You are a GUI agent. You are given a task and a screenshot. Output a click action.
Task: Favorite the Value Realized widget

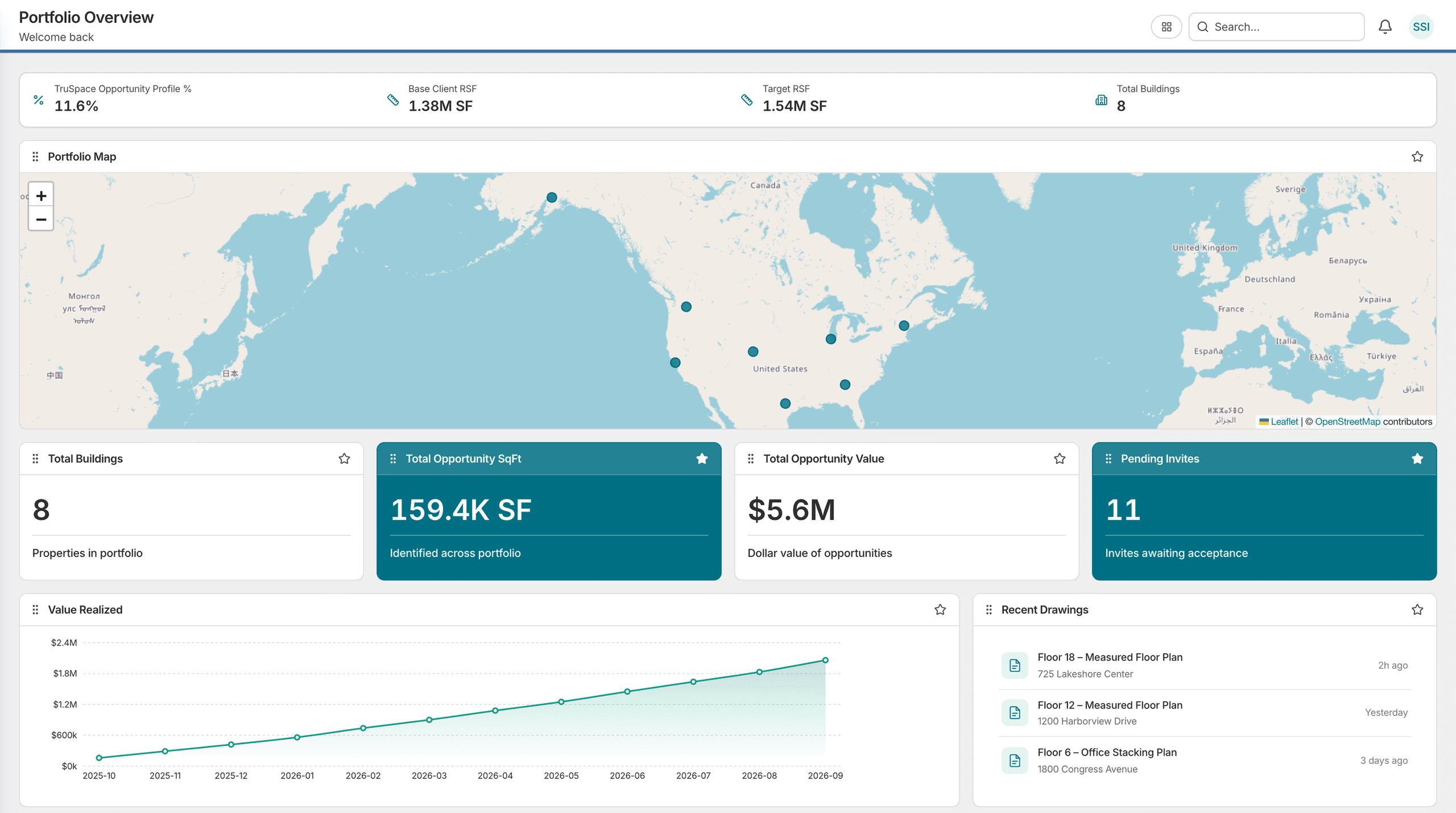point(940,610)
